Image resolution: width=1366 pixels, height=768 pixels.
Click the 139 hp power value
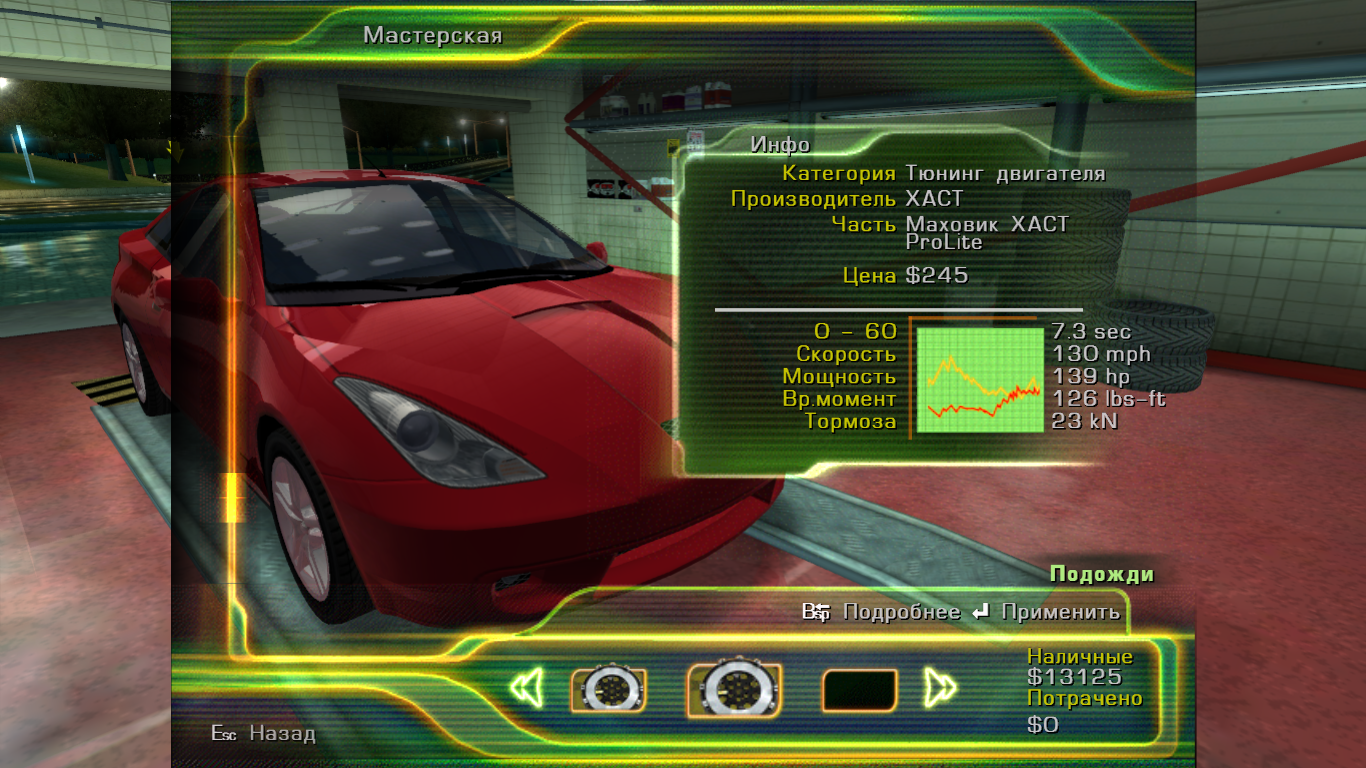[x=1091, y=376]
